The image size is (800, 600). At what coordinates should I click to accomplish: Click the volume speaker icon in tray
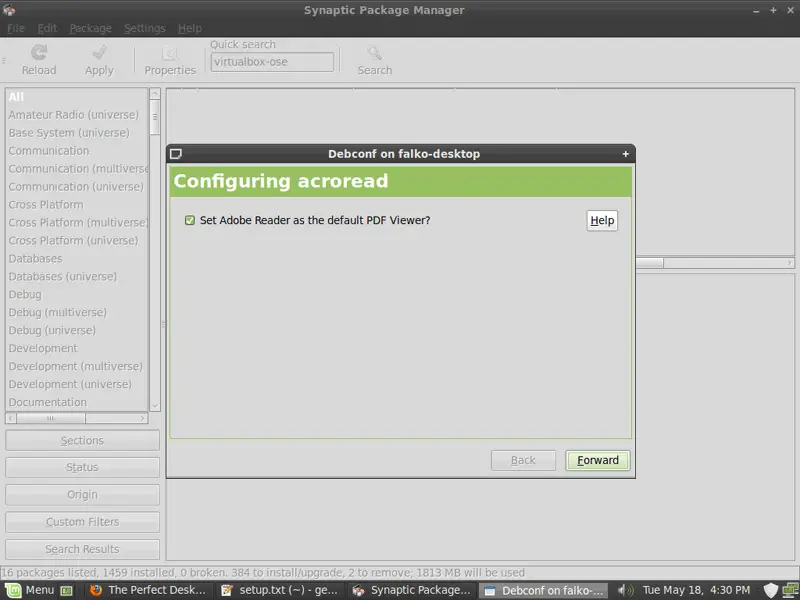(625, 590)
